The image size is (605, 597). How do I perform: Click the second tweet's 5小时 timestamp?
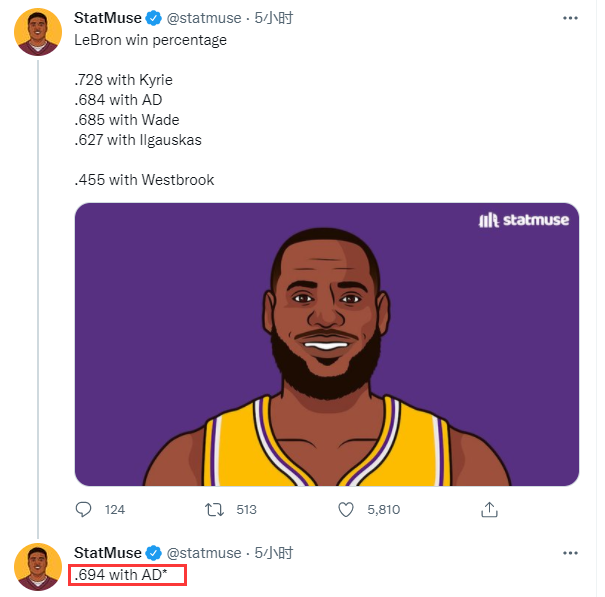(273, 553)
